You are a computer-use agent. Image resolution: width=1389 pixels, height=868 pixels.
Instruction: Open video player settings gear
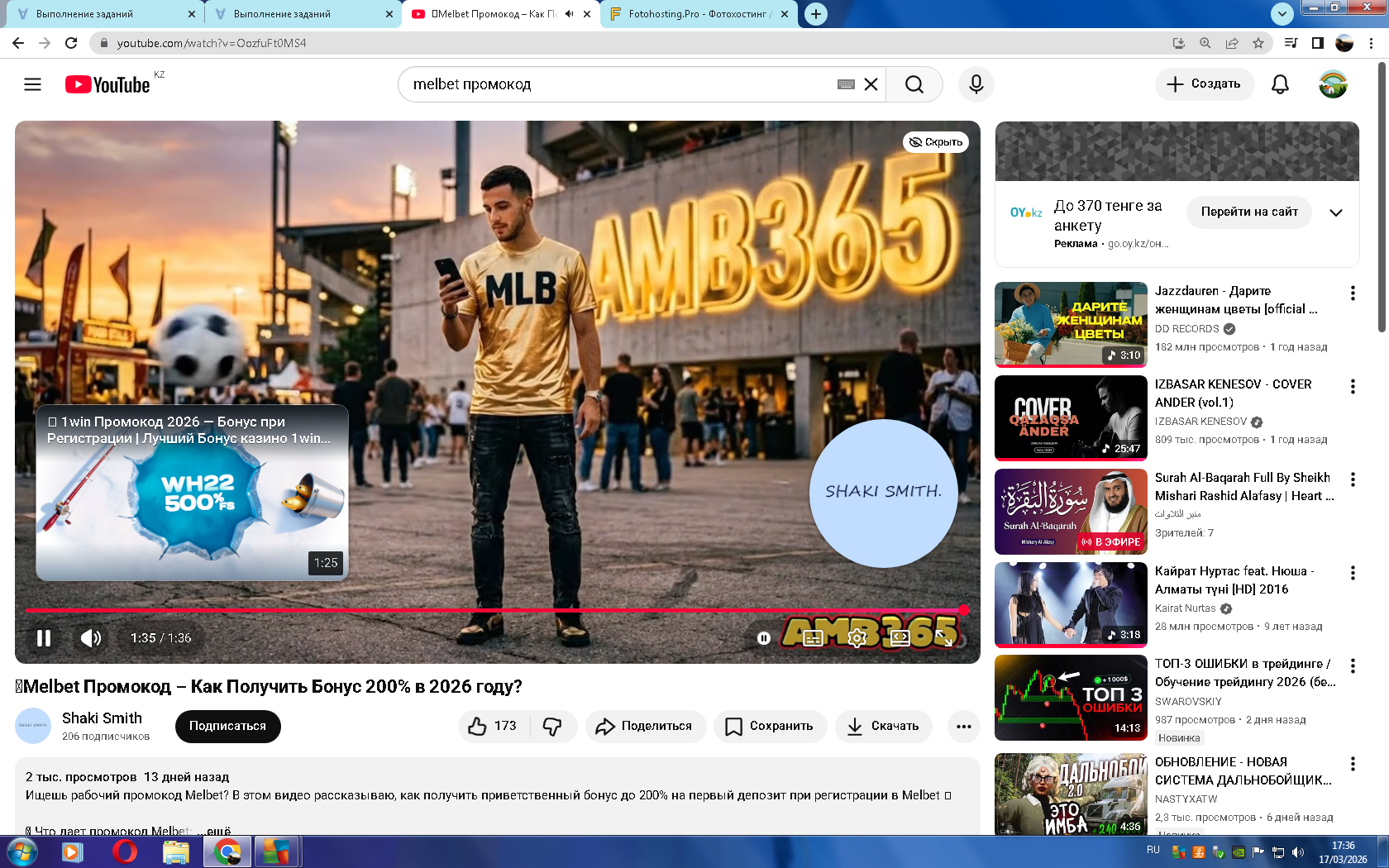(857, 638)
